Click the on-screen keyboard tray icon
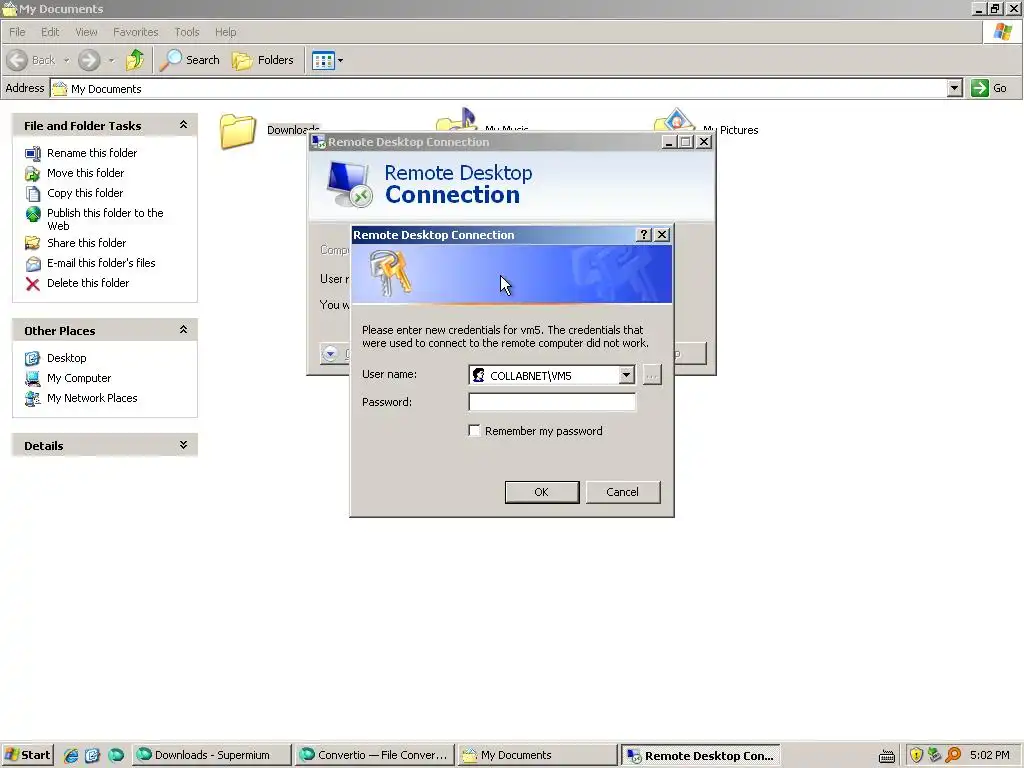The width and height of the screenshot is (1024, 768). click(887, 756)
